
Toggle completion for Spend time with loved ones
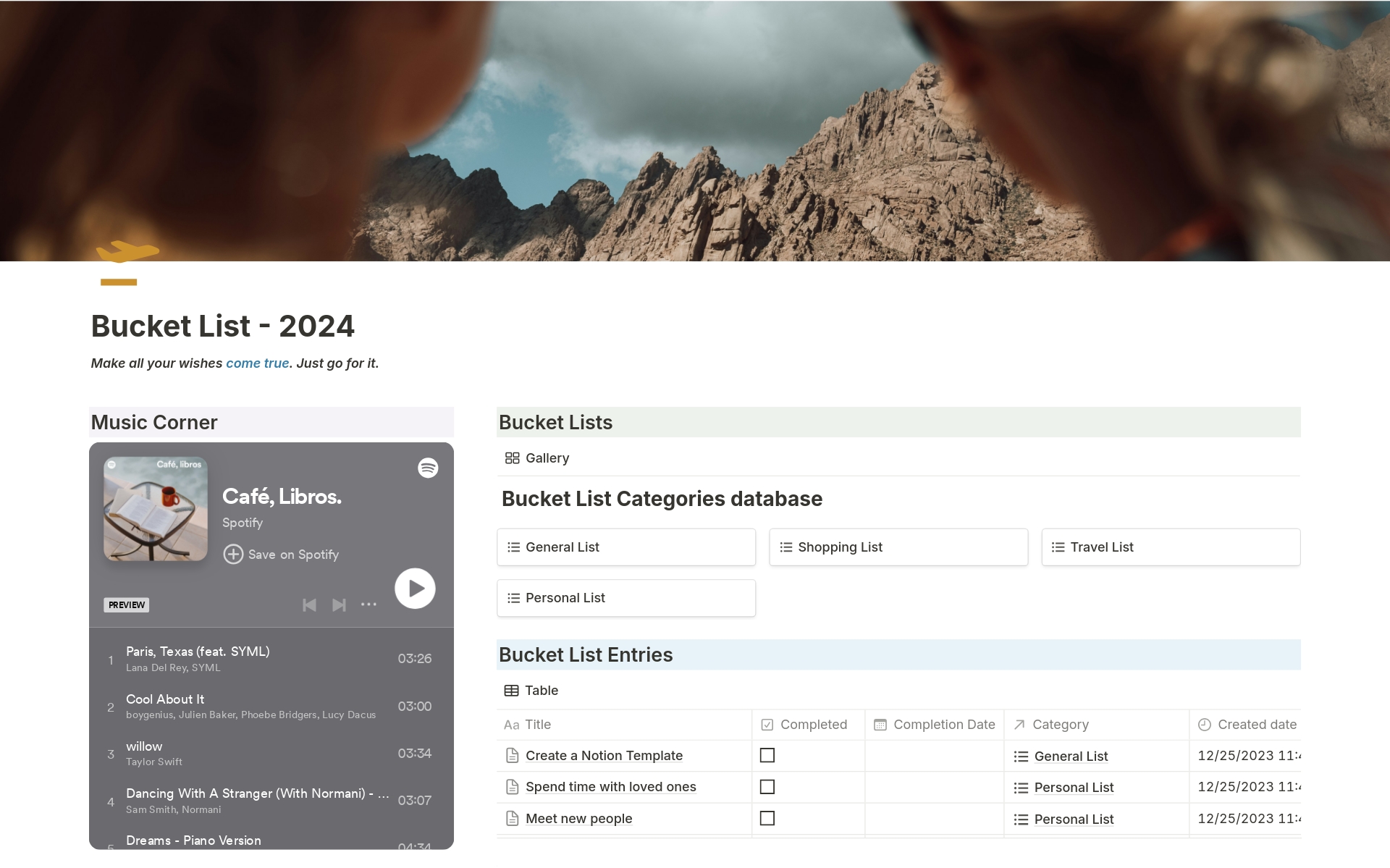click(768, 787)
